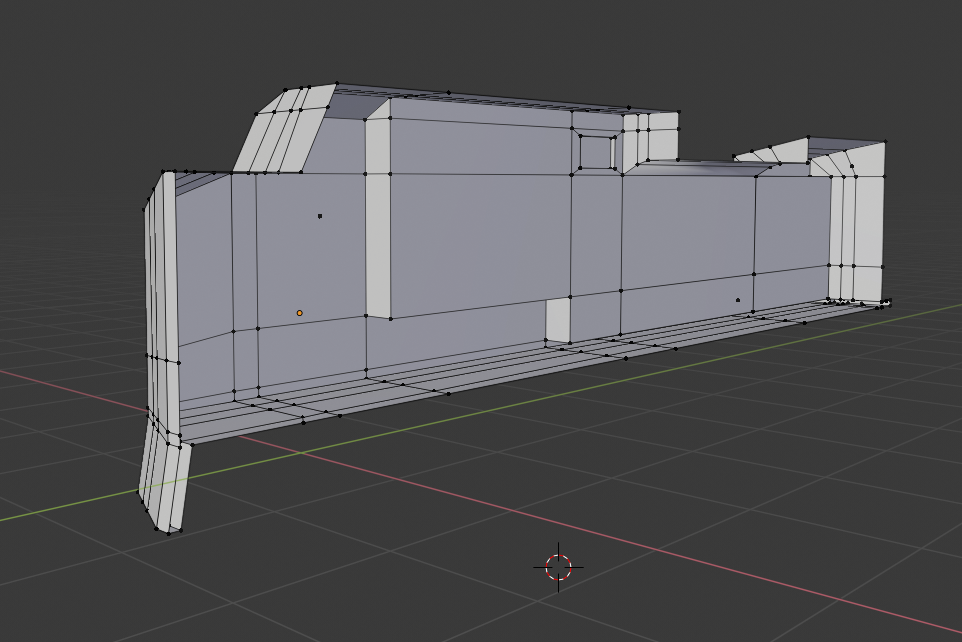Select the isolated black vertex above the orange point
Image resolution: width=962 pixels, height=642 pixels.
click(320, 216)
